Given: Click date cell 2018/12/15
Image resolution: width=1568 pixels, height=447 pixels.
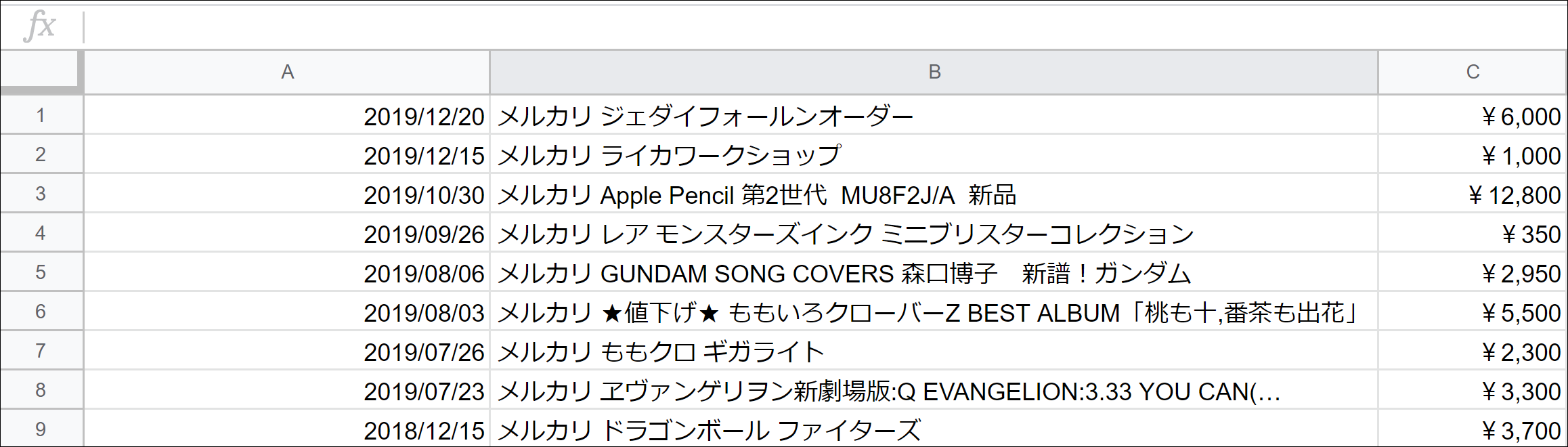Looking at the screenshot, I should coord(287,429).
